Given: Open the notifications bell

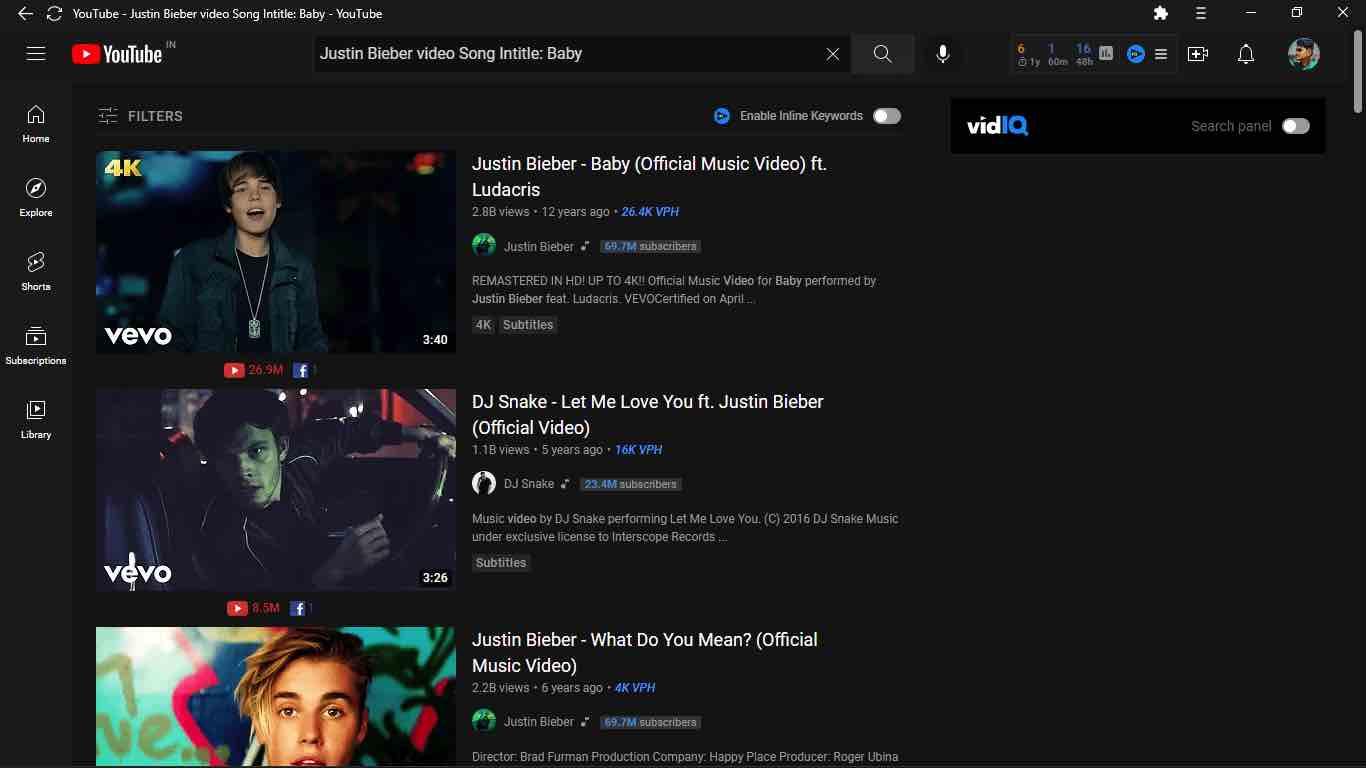Looking at the screenshot, I should (1246, 54).
